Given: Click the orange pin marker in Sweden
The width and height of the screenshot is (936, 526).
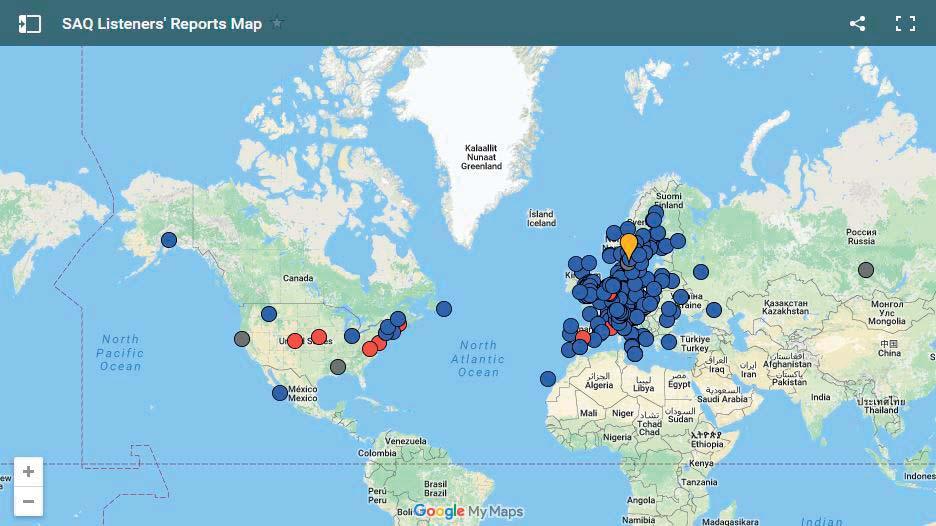Looking at the screenshot, I should (629, 245).
